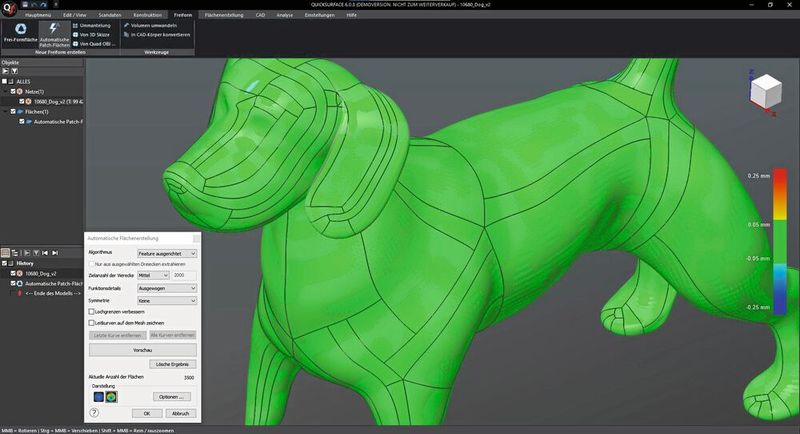Click the Optionen ... button

(172, 397)
